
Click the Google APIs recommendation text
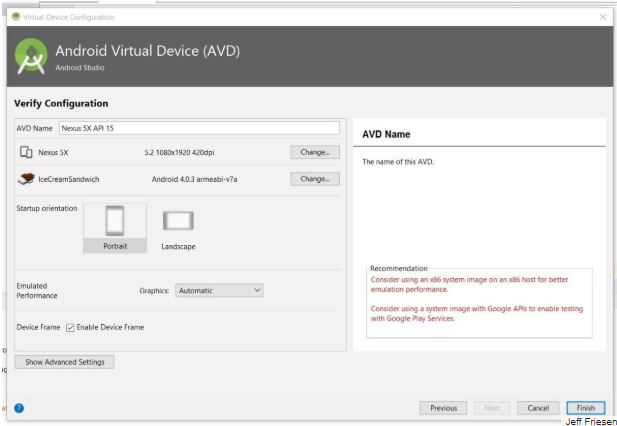pyautogui.click(x=477, y=314)
